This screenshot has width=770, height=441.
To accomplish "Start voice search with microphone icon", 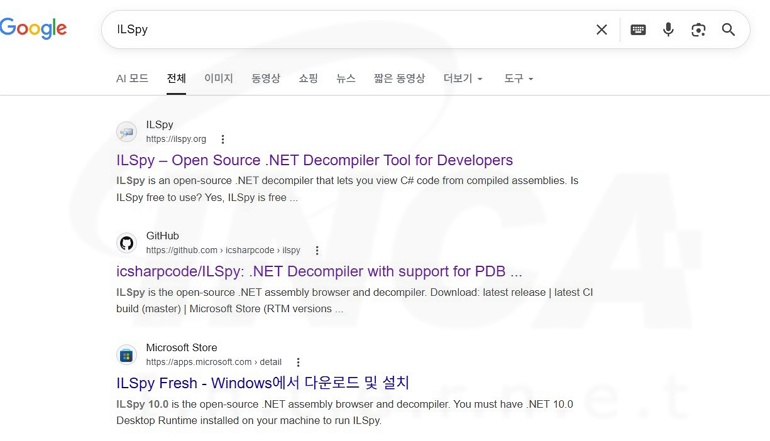I will pyautogui.click(x=668, y=29).
